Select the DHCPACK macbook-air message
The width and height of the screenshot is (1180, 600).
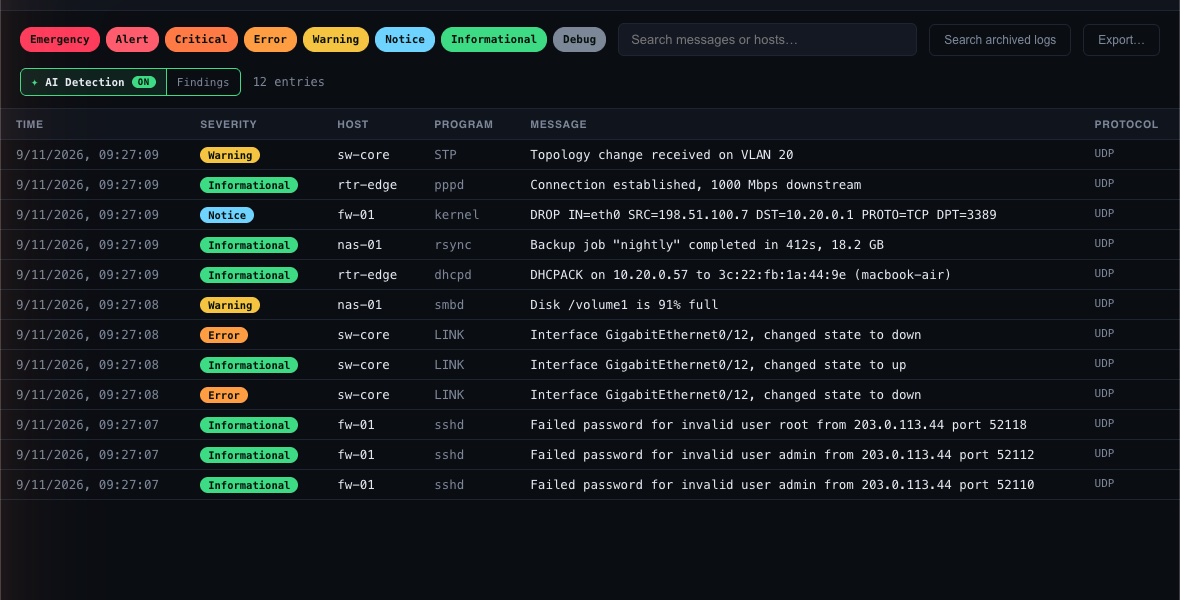741,275
